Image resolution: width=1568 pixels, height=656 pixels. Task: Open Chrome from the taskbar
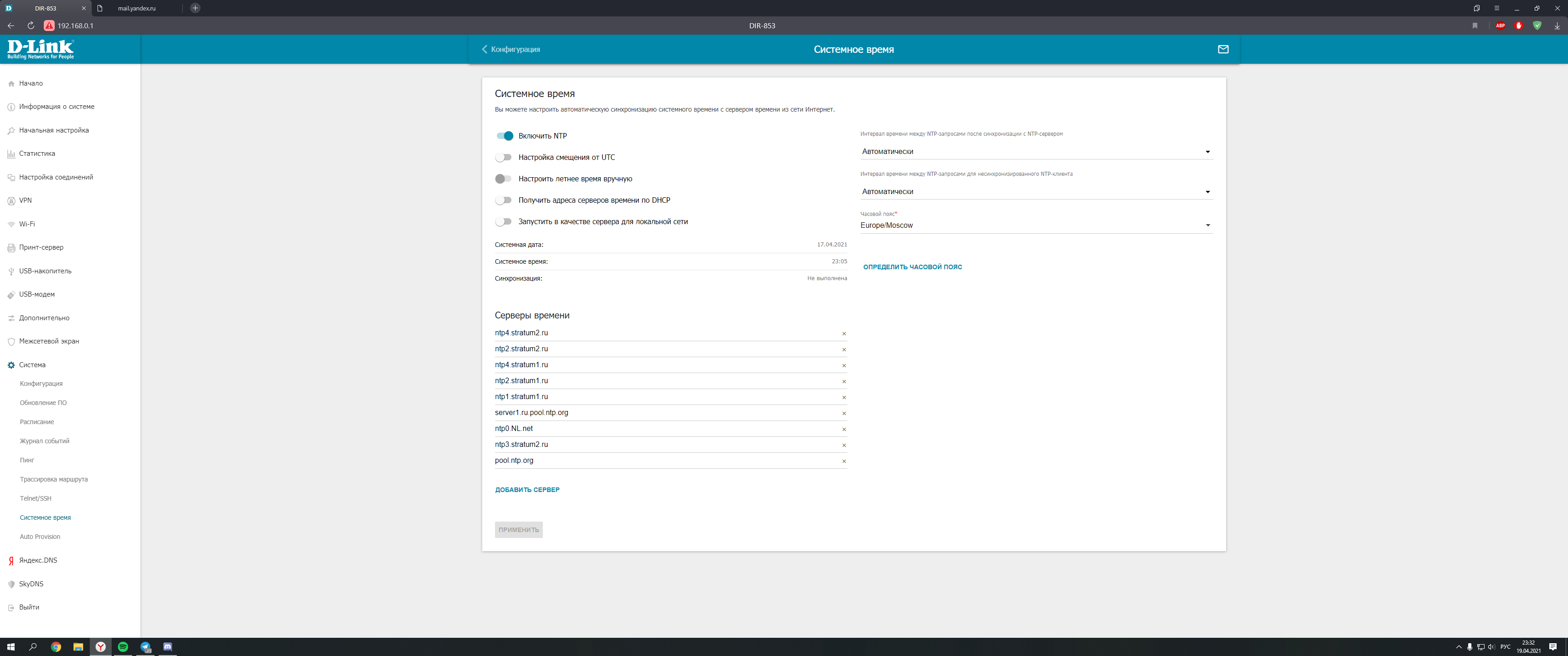tap(56, 647)
